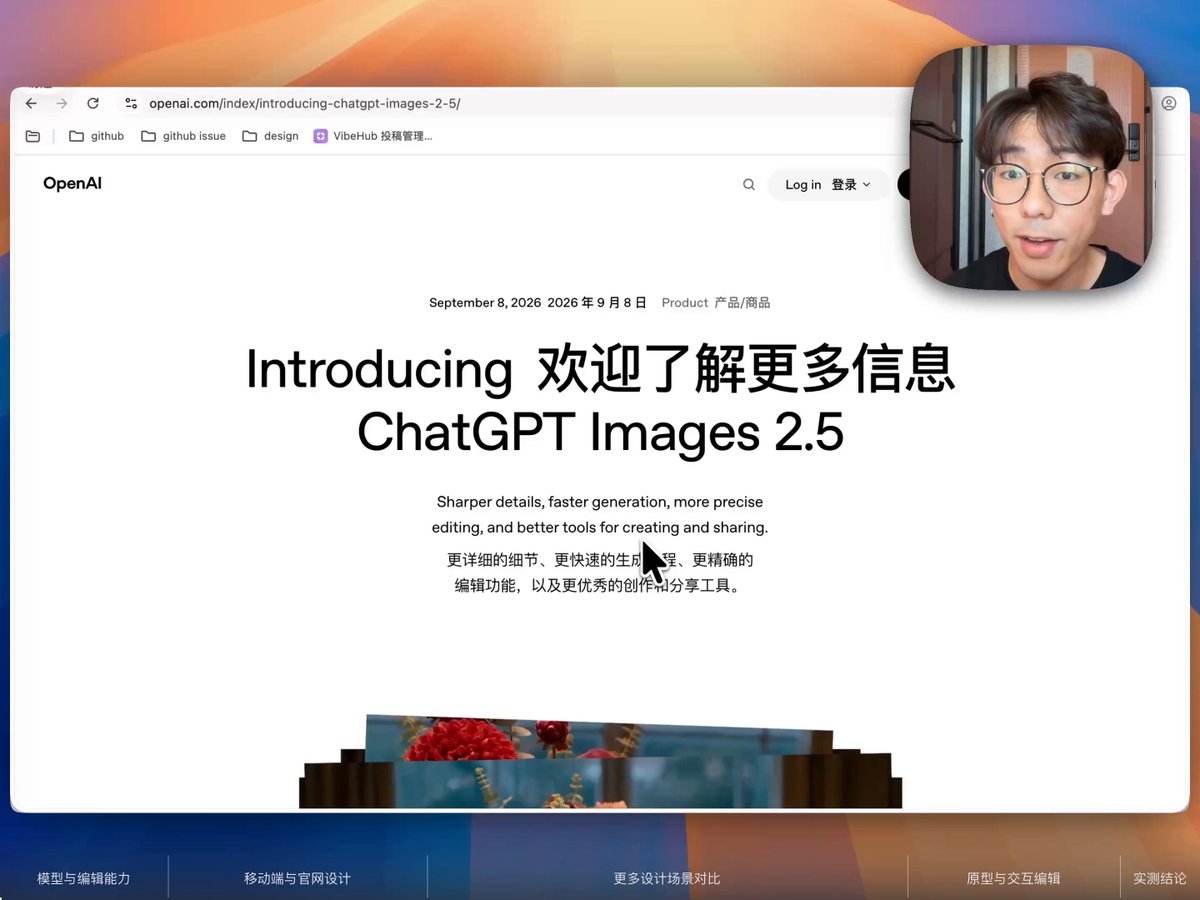Screen dimensions: 1200x900
Task: Click the red flower hero image
Action: [x=600, y=761]
